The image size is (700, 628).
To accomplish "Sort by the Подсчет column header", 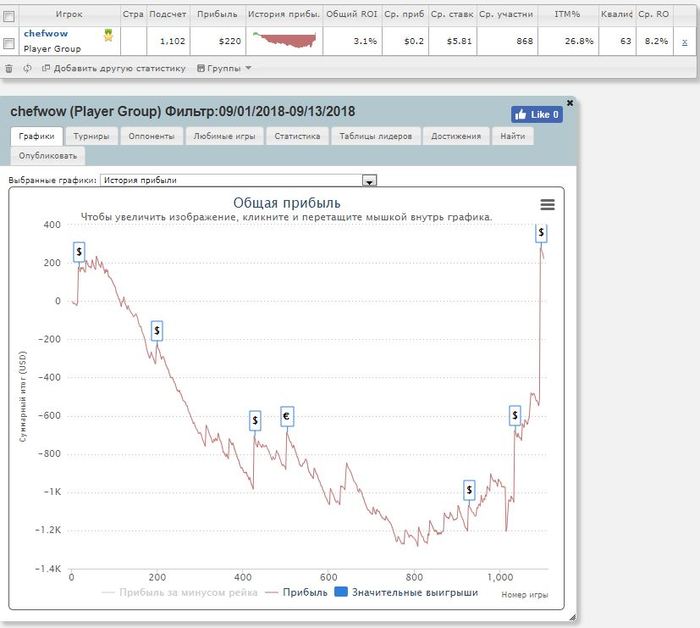I will (168, 14).
